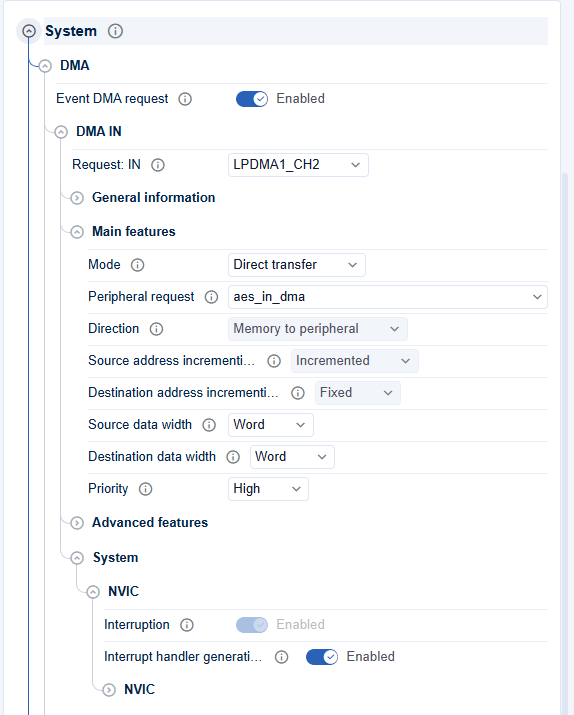Toggle Interrupt handler generation switch
Screen dimensions: 574x715
[322, 657]
